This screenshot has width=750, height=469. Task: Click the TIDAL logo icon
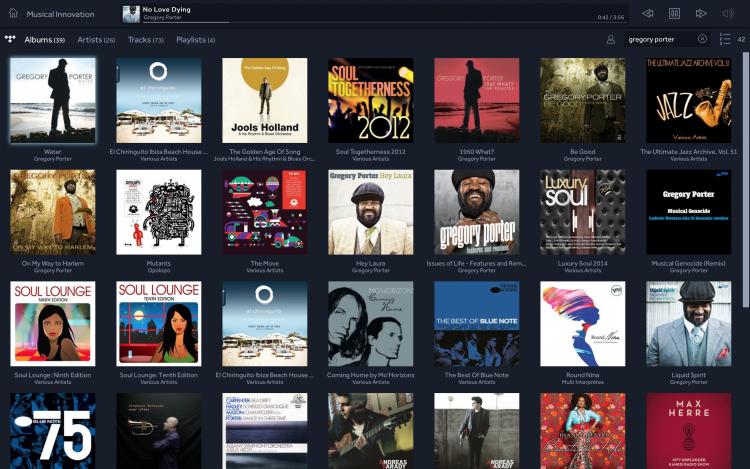pos(10,40)
